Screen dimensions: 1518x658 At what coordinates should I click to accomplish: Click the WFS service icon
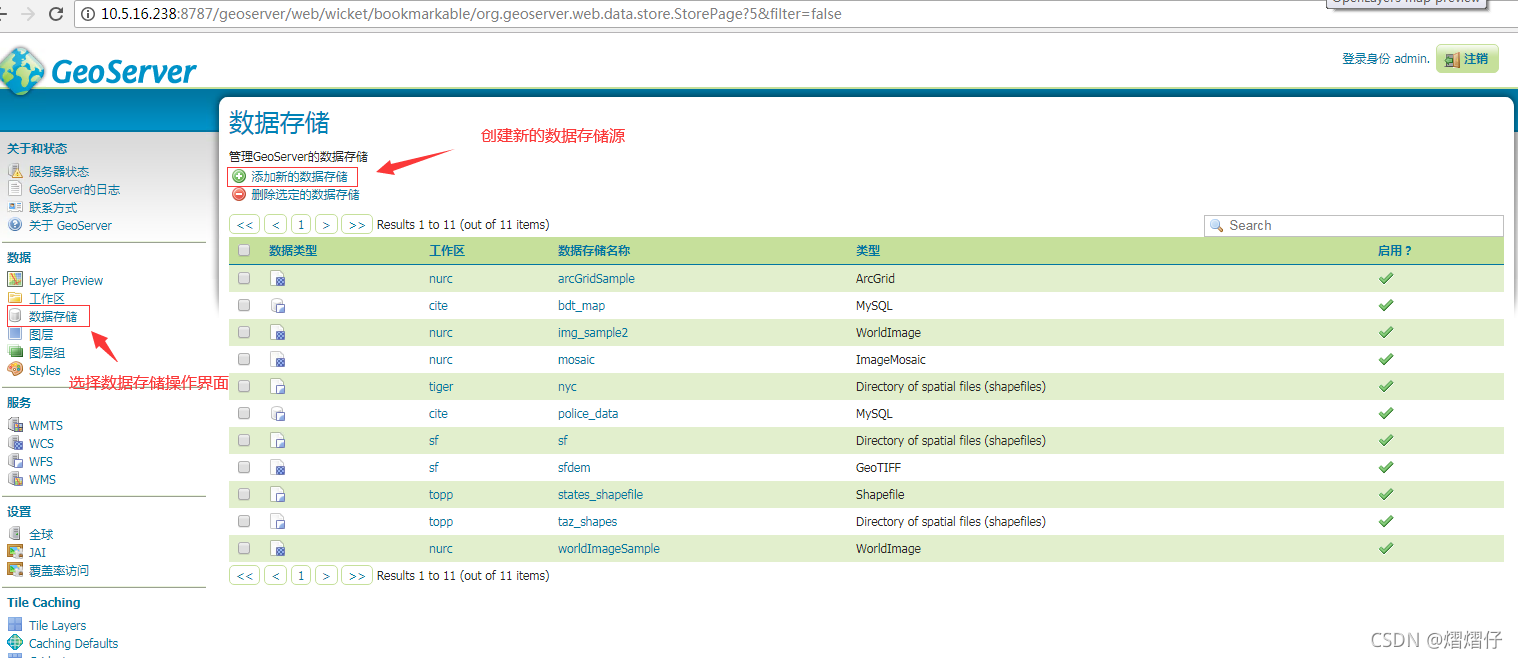coord(17,461)
